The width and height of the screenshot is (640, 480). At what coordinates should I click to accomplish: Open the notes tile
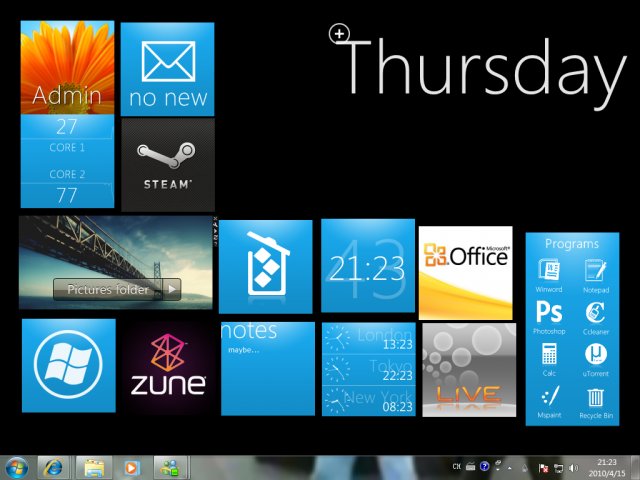click(x=268, y=369)
